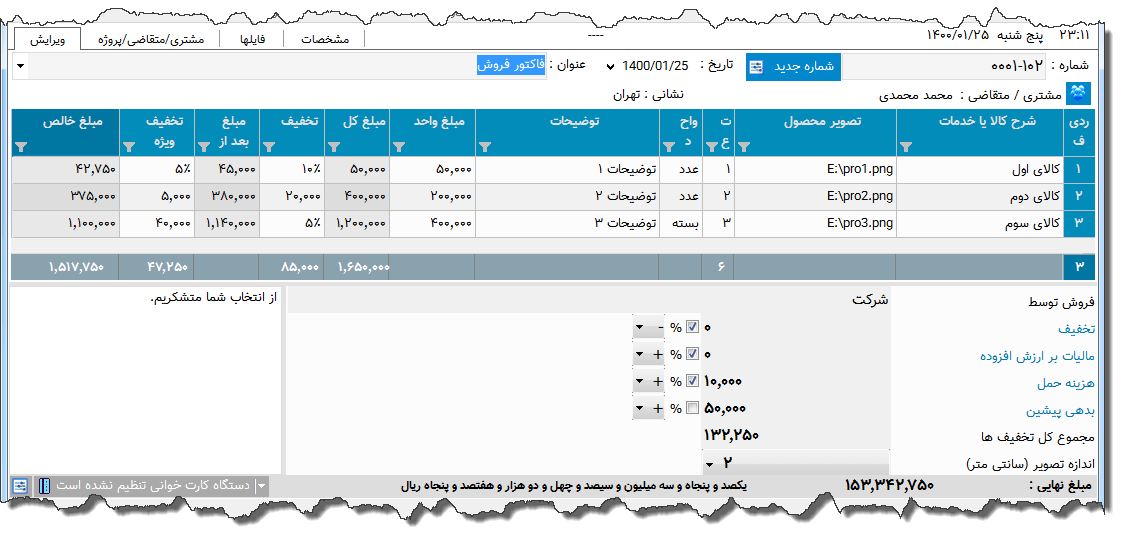The height and width of the screenshot is (540, 1121).
Task: Enable the percent checkbox for بدهی پیشین
Action: click(692, 409)
